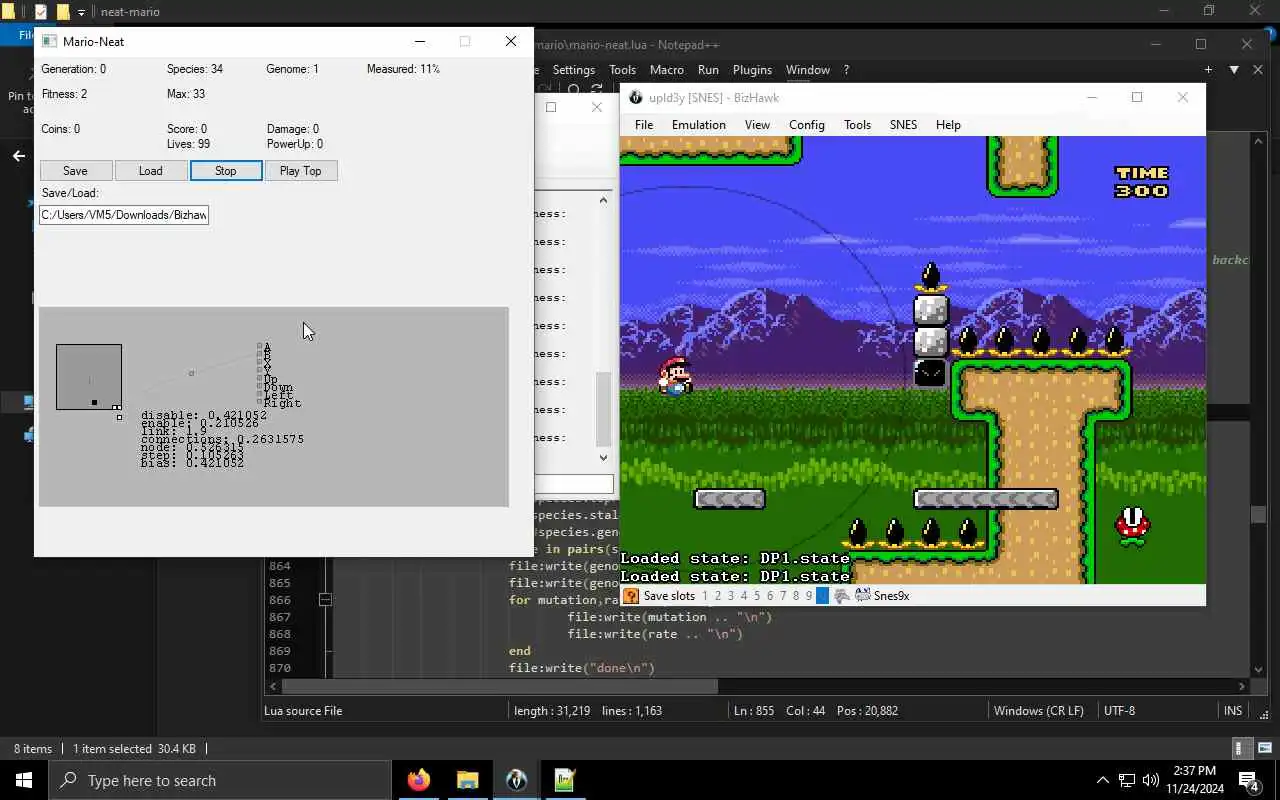
Task: Open the BizHawk Emulation menu
Action: pos(698,125)
